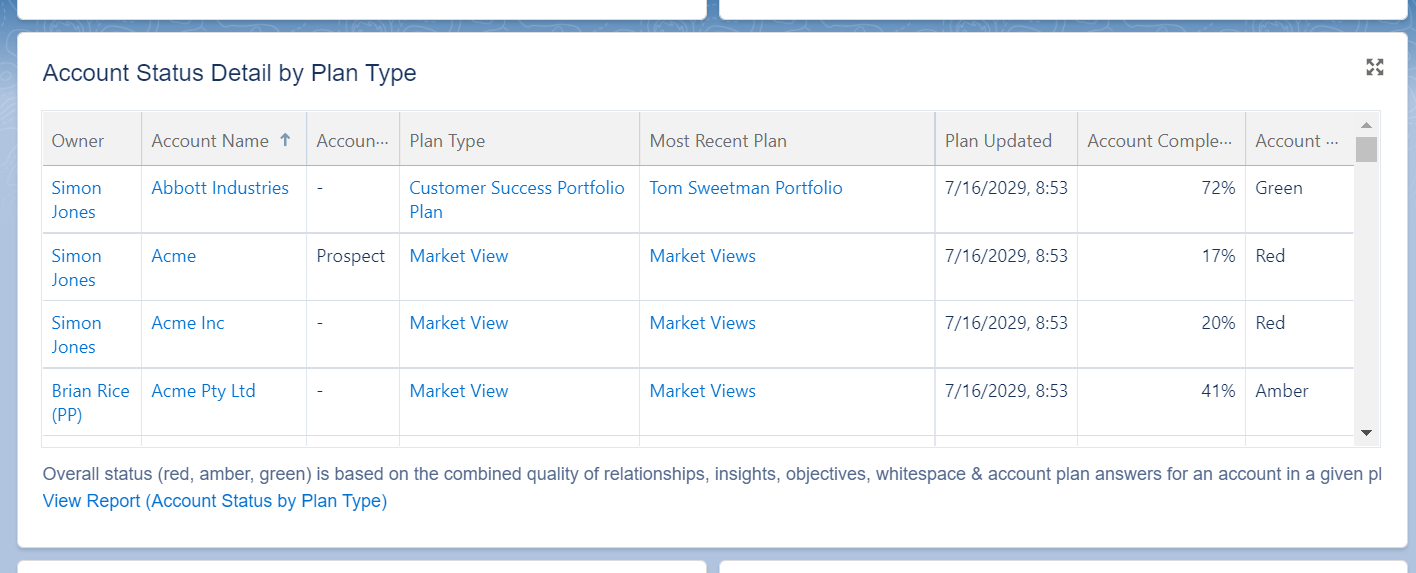Open the Abbott Industries account
The height and width of the screenshot is (573, 1416).
[x=220, y=188]
